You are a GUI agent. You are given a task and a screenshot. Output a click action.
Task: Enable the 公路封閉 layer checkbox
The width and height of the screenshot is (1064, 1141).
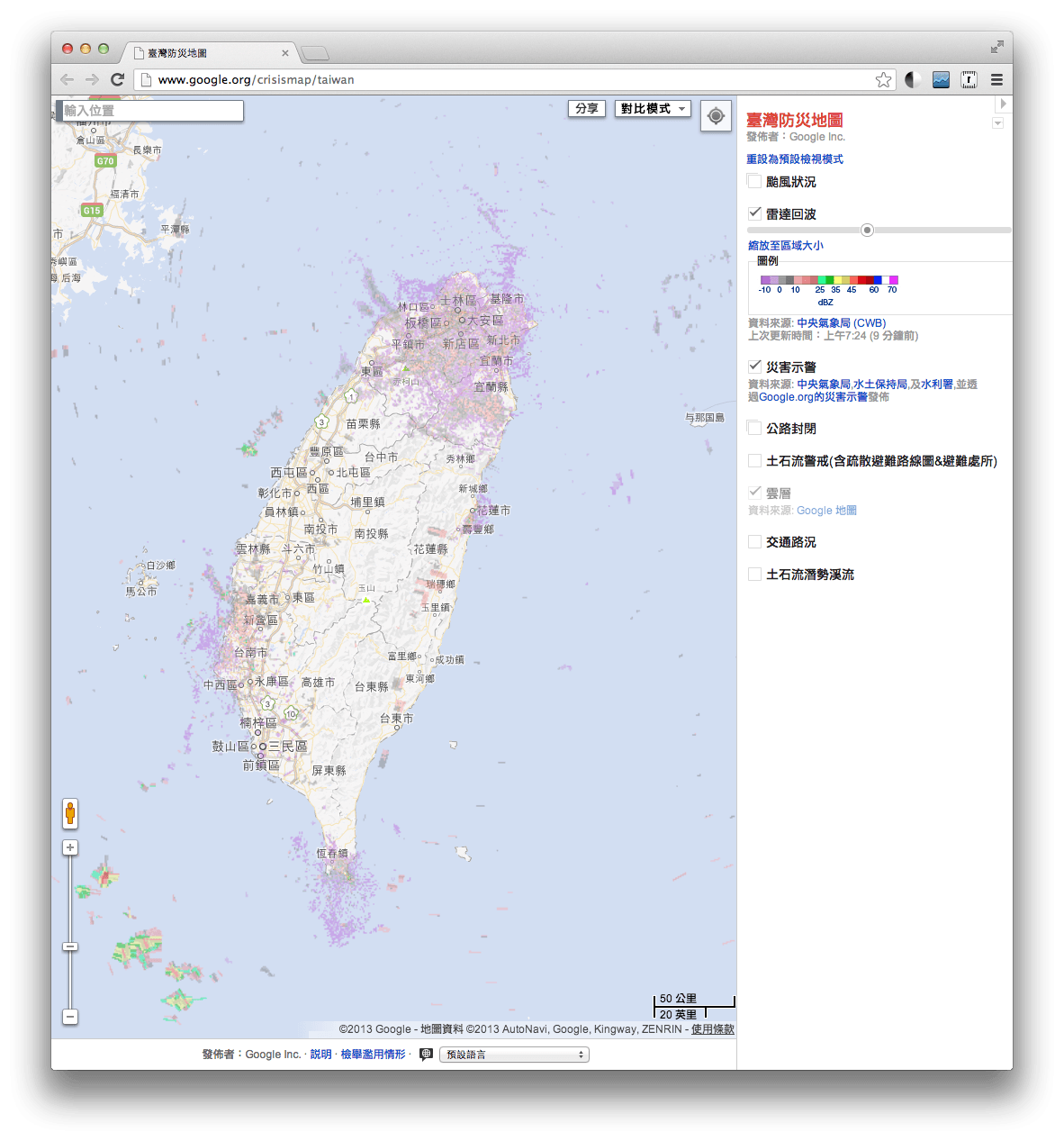click(753, 427)
